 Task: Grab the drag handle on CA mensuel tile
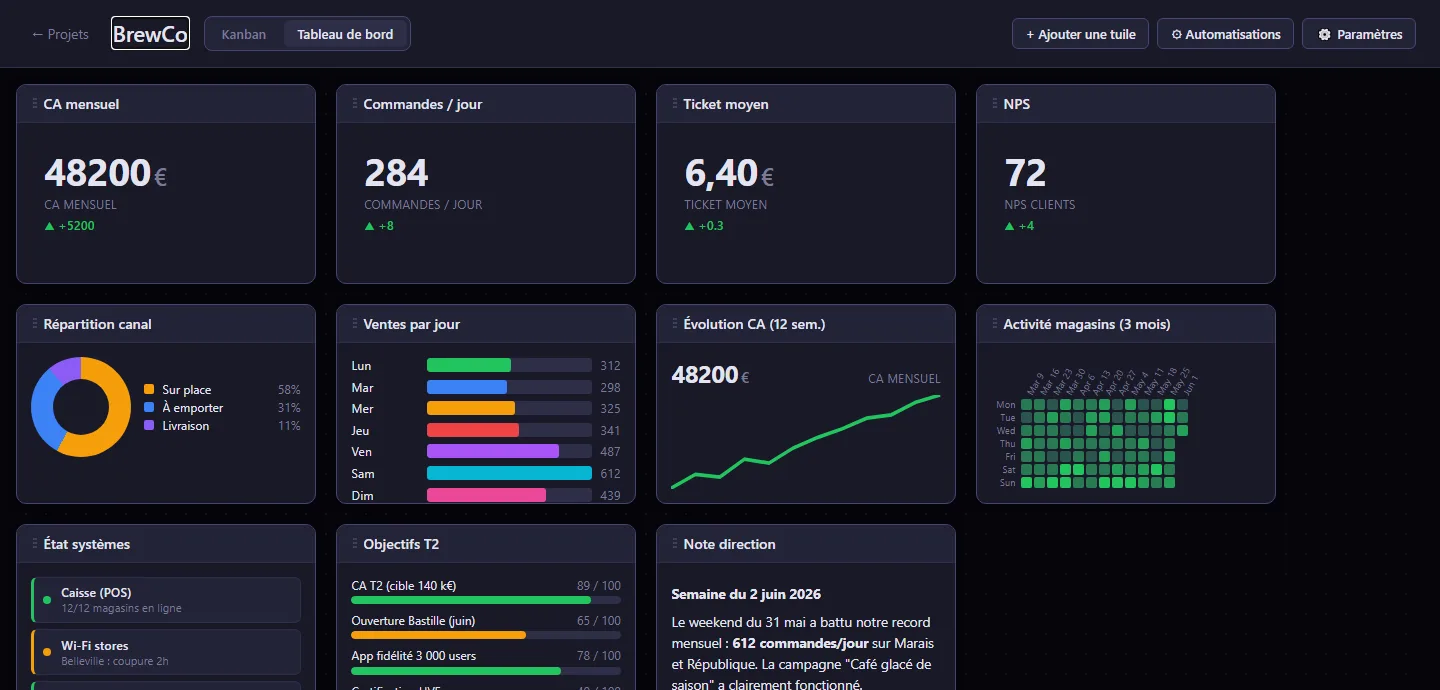[x=35, y=104]
